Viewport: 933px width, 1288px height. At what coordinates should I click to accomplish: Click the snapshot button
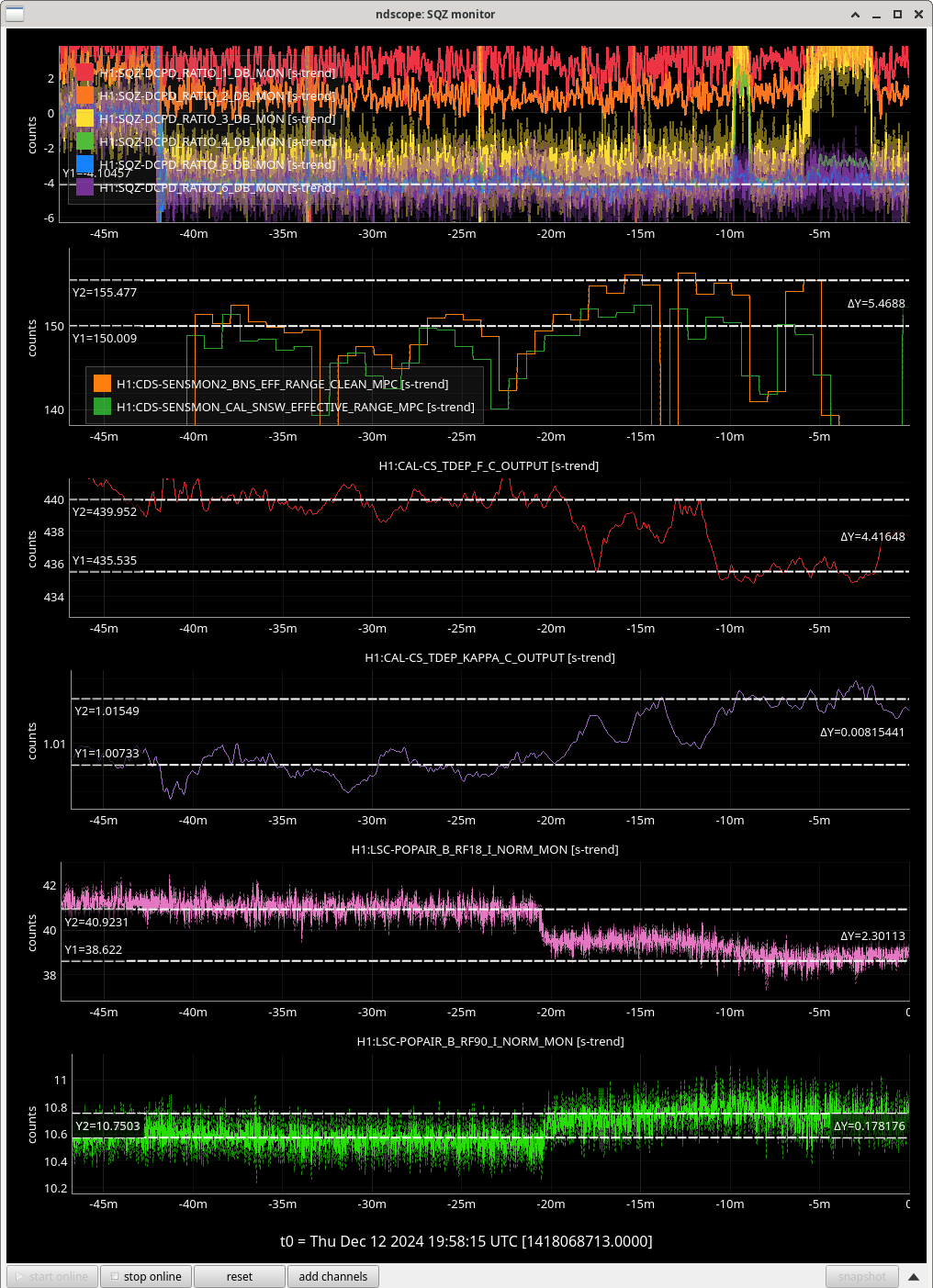(862, 1276)
